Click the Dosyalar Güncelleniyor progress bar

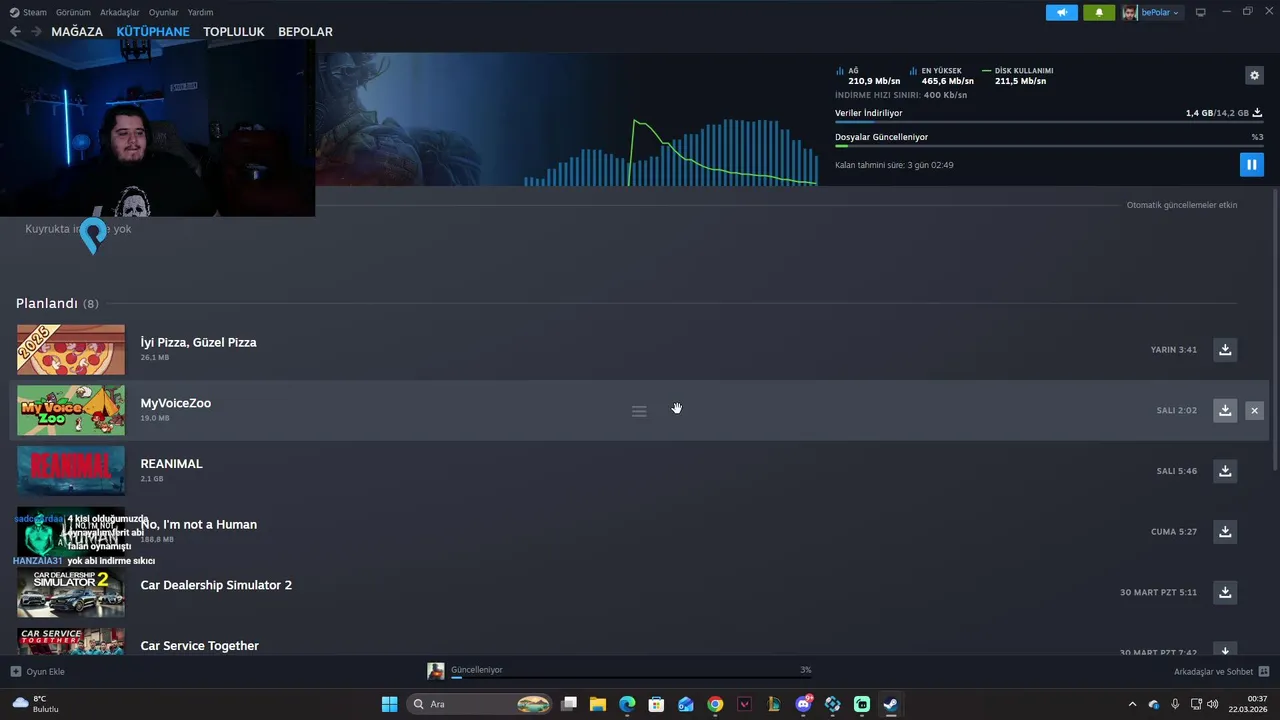1049,146
